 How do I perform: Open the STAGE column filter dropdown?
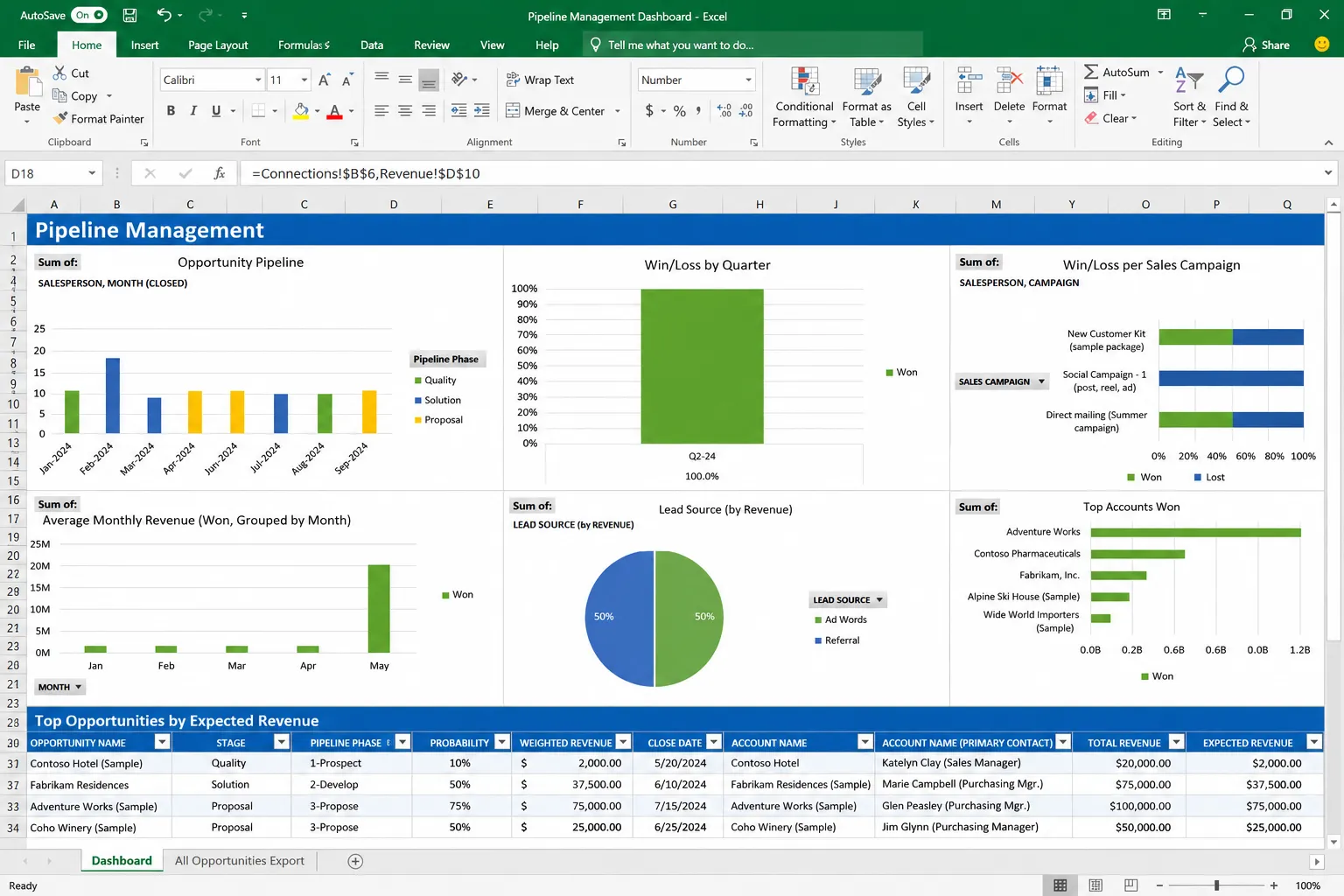coord(281,742)
